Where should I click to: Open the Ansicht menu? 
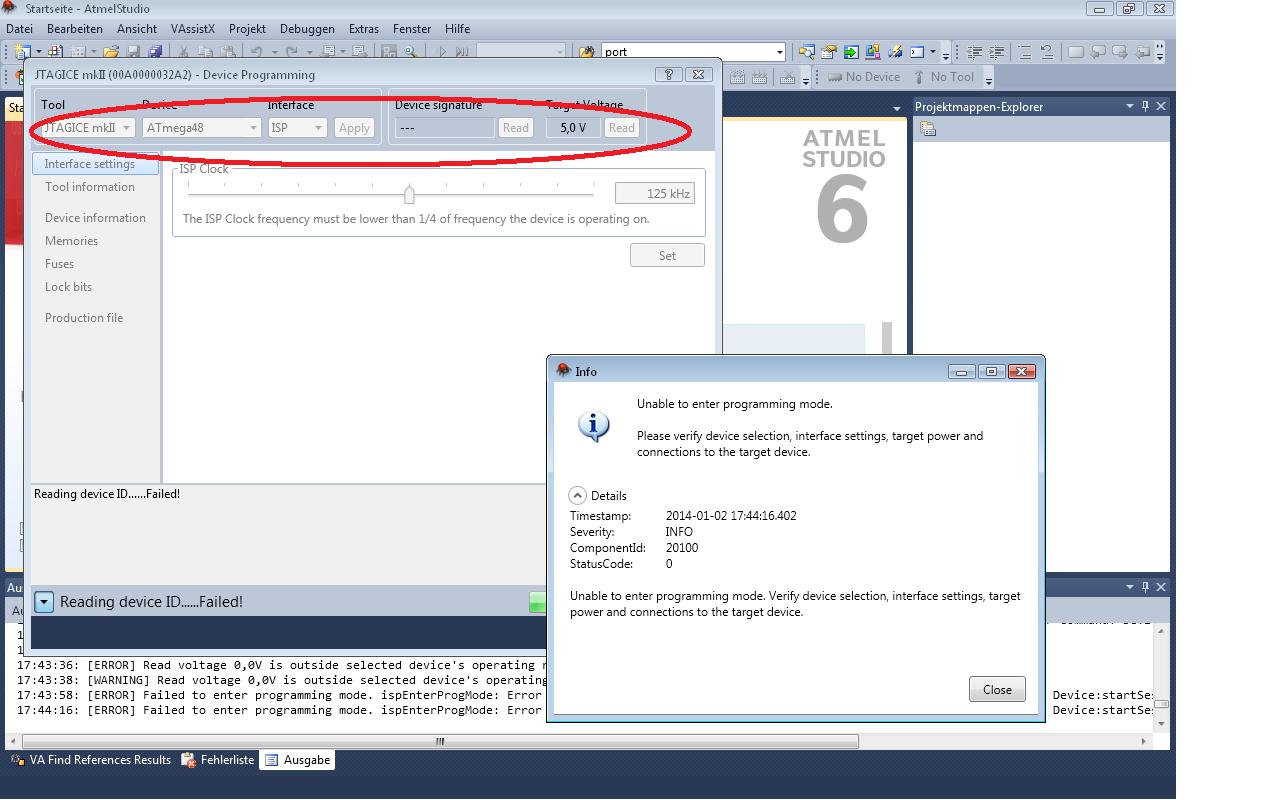(x=137, y=29)
